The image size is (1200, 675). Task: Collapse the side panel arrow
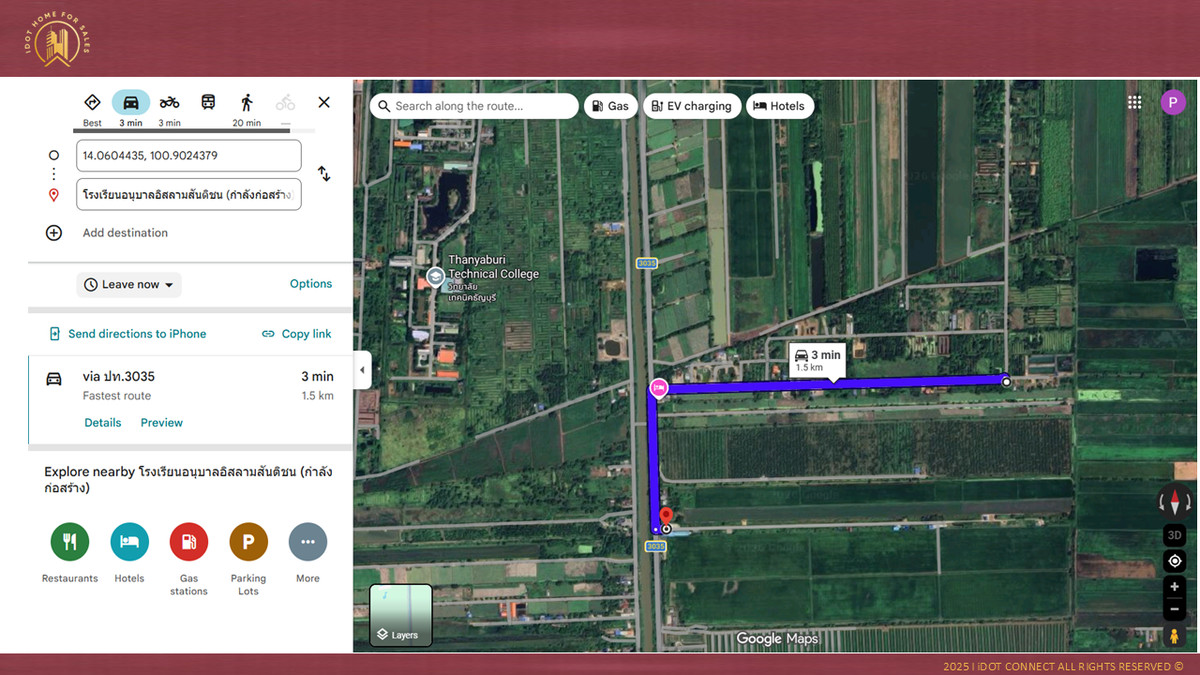click(x=362, y=370)
